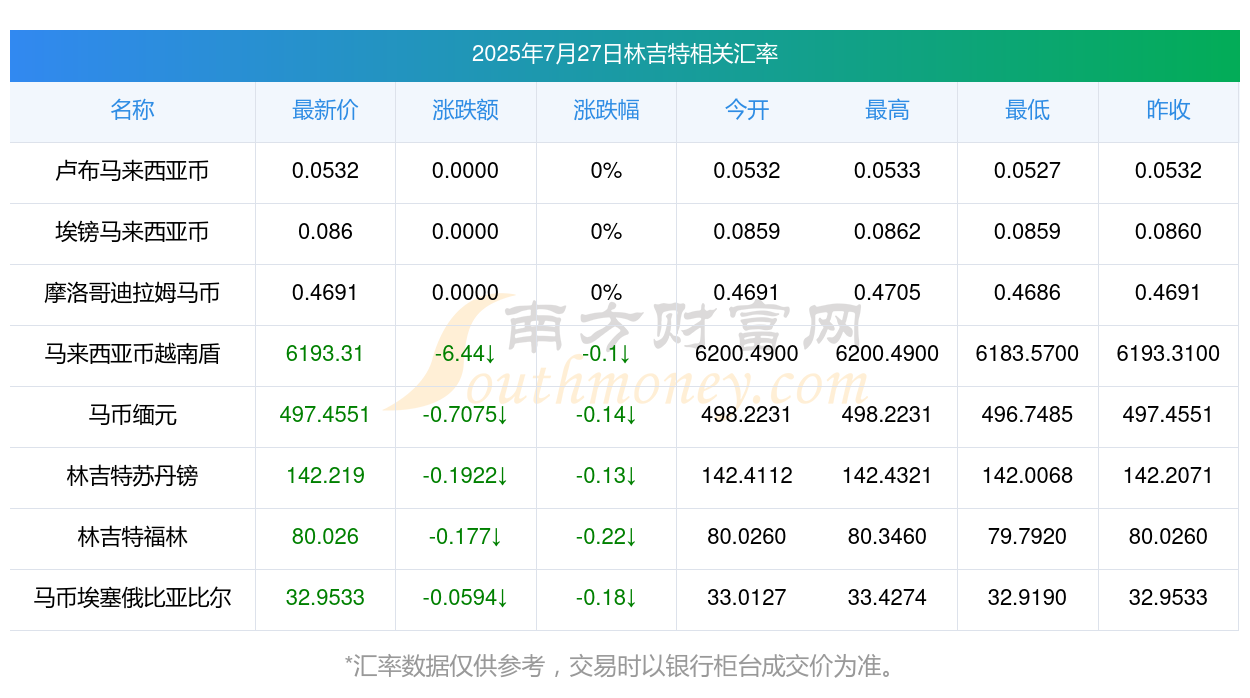This screenshot has width=1250, height=698.
Task: Click open value 142.4112
Action: [747, 476]
